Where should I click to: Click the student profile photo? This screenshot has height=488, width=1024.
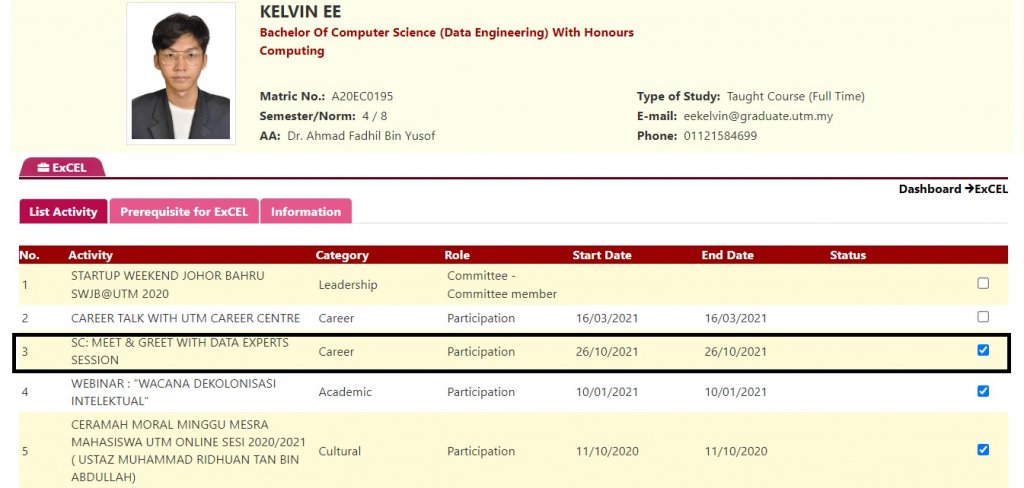181,75
